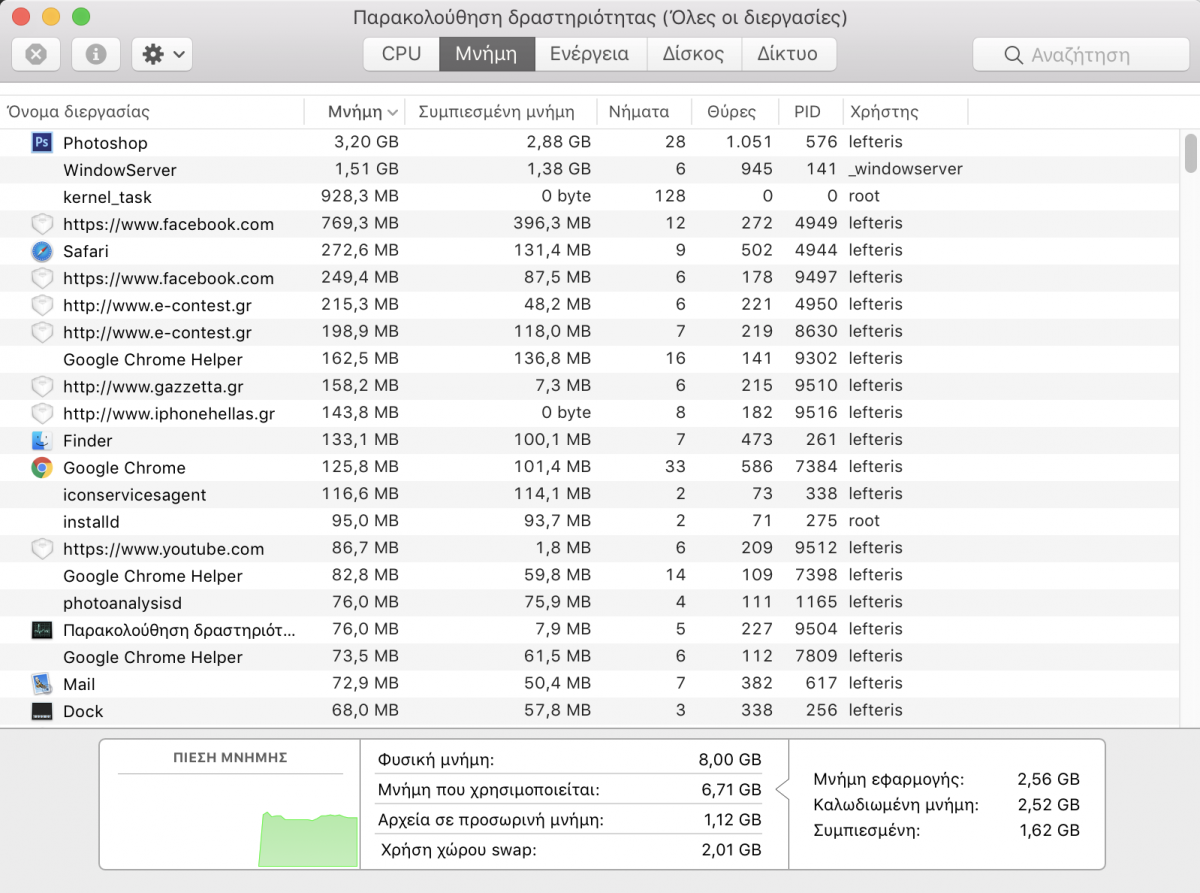Click the Αναζήτηση search field
Viewport: 1200px width, 893px height.
[x=1082, y=55]
